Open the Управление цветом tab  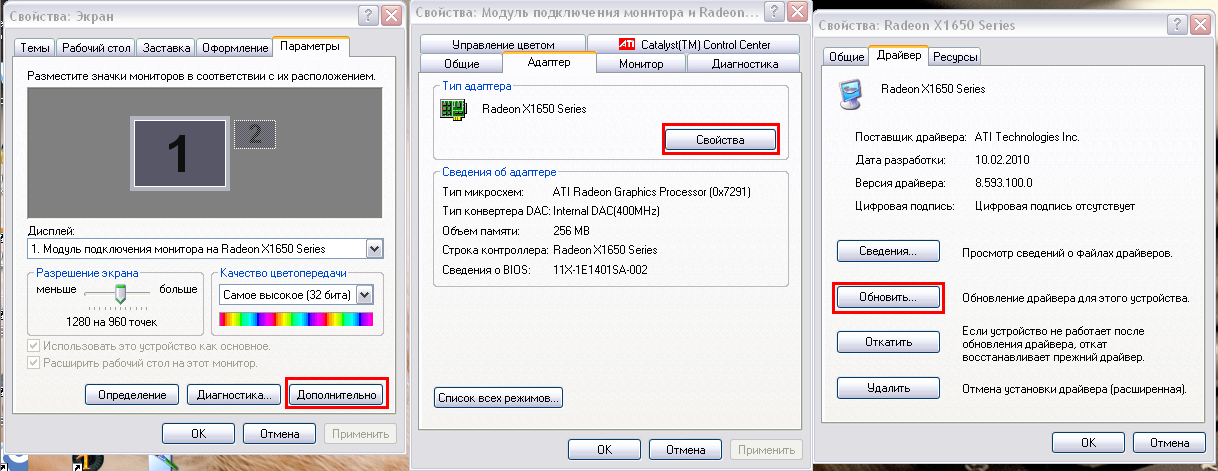pyautogui.click(x=502, y=44)
